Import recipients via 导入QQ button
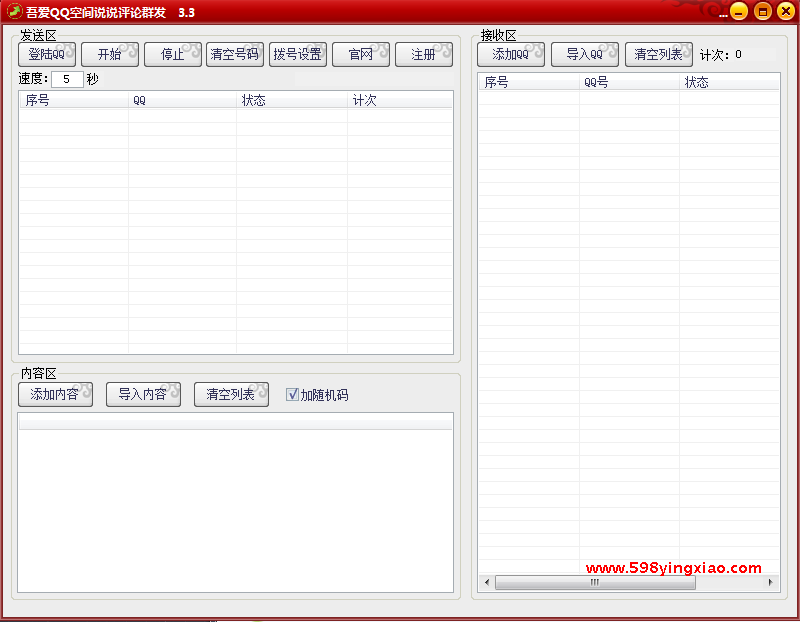 pos(585,54)
